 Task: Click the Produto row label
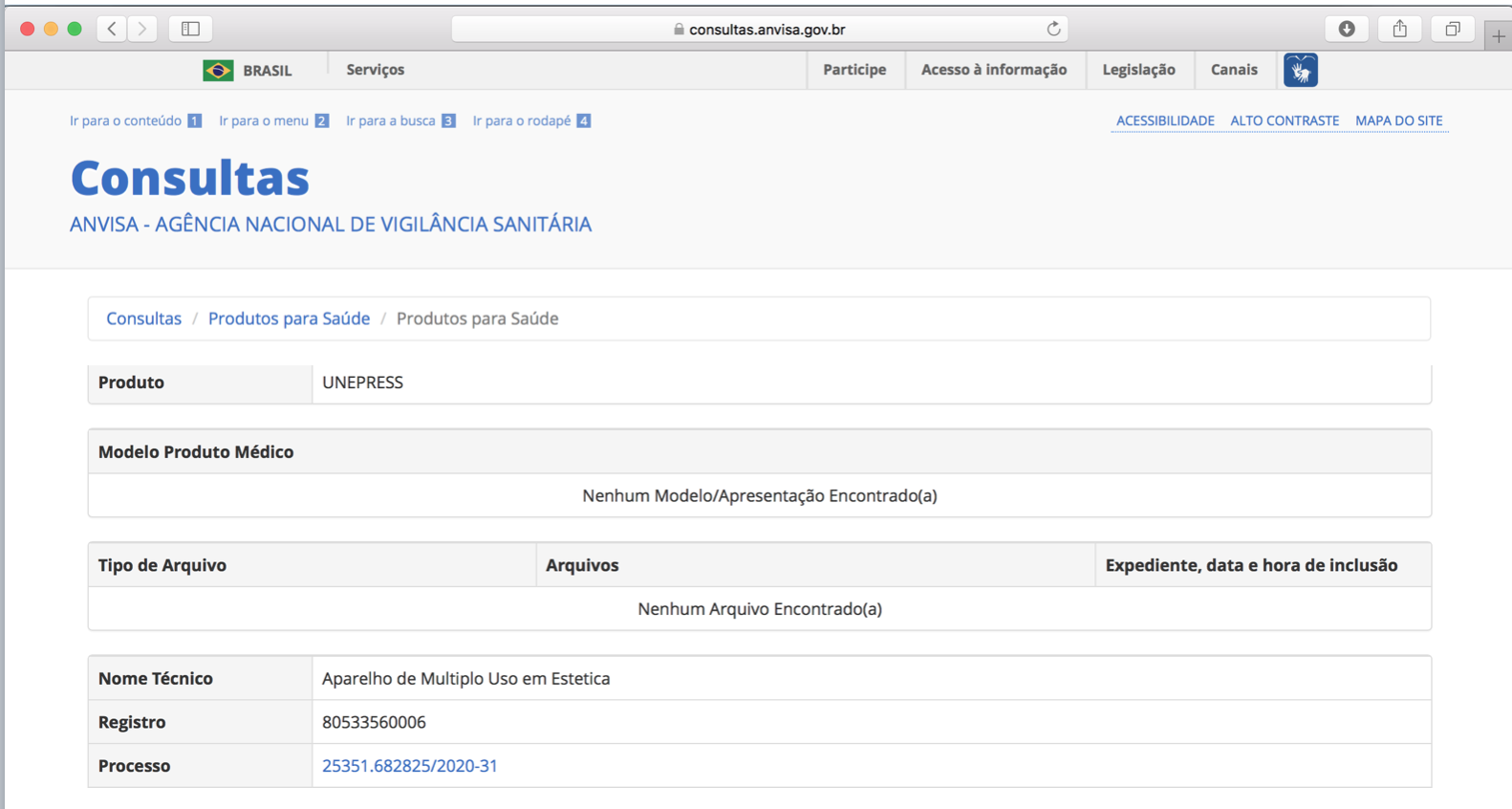click(x=131, y=383)
